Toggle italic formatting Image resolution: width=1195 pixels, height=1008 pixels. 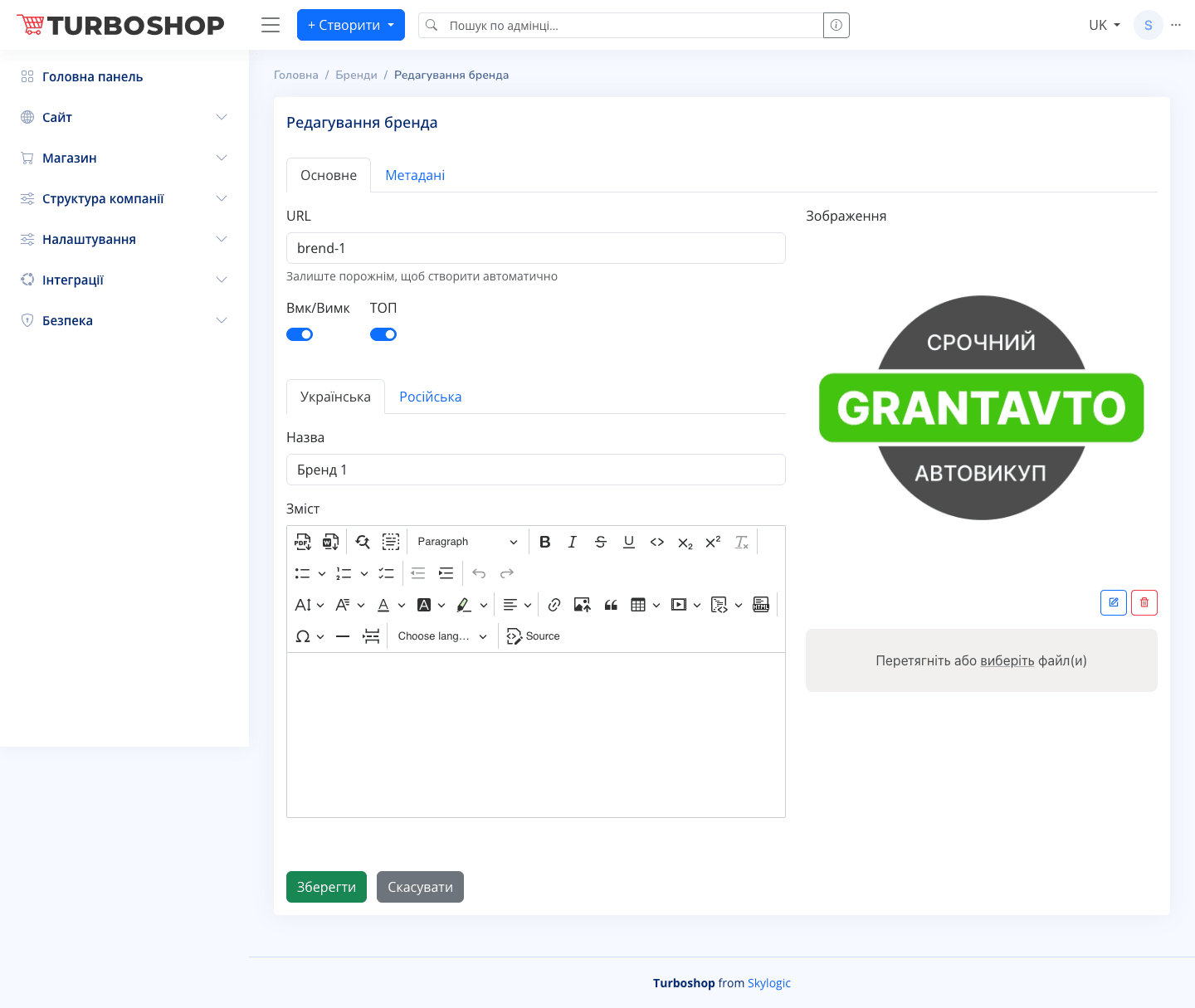(x=573, y=542)
